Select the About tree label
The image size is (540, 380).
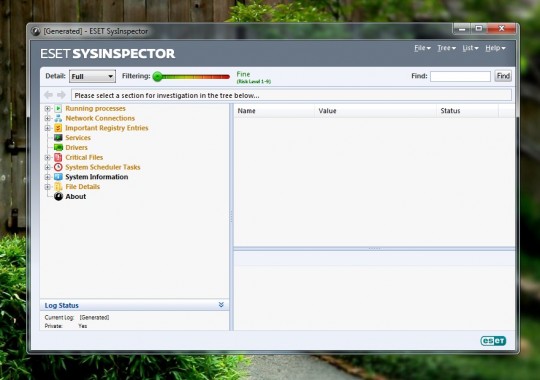coord(76,196)
